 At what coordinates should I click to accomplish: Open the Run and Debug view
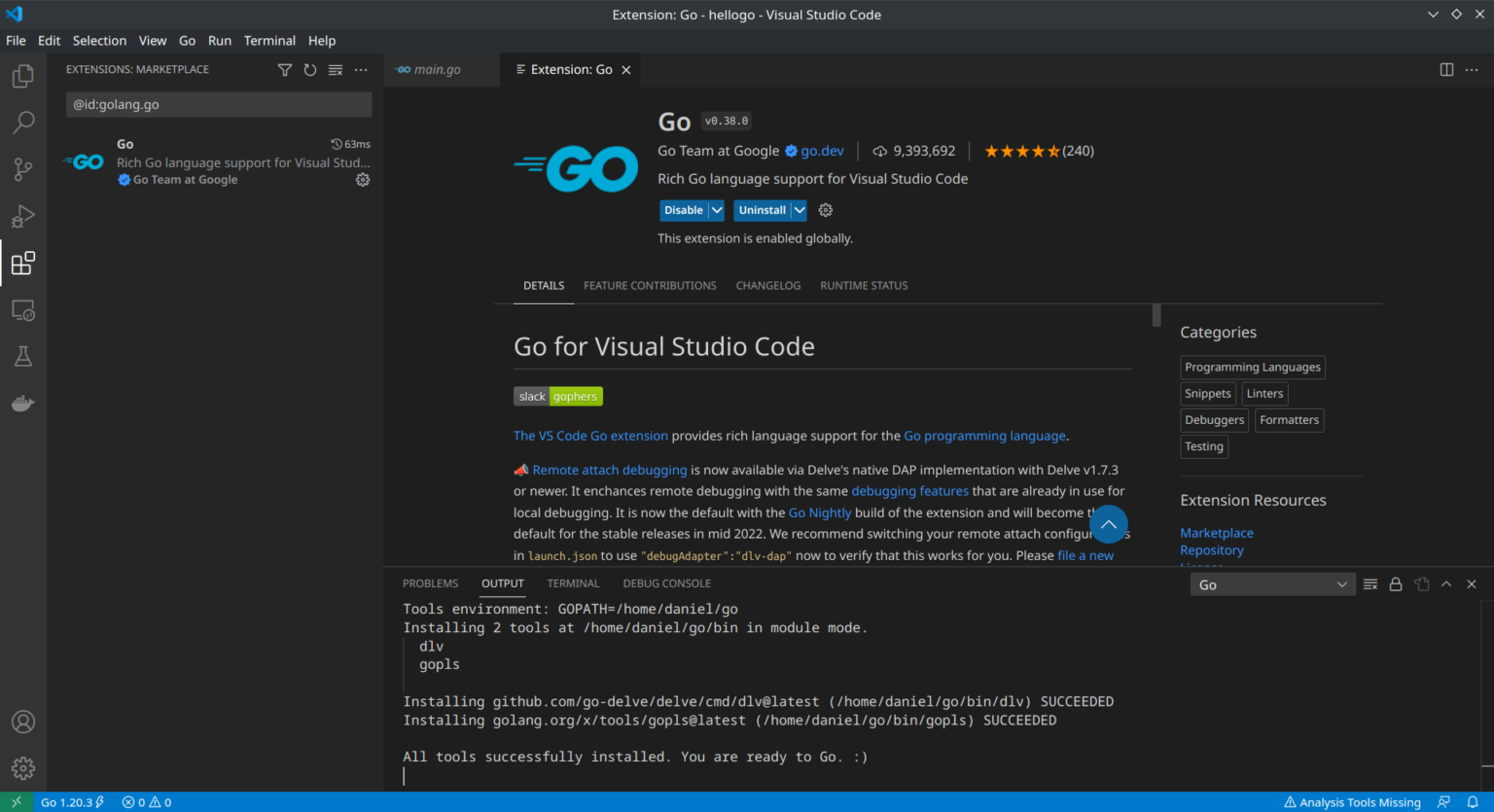pyautogui.click(x=22, y=216)
